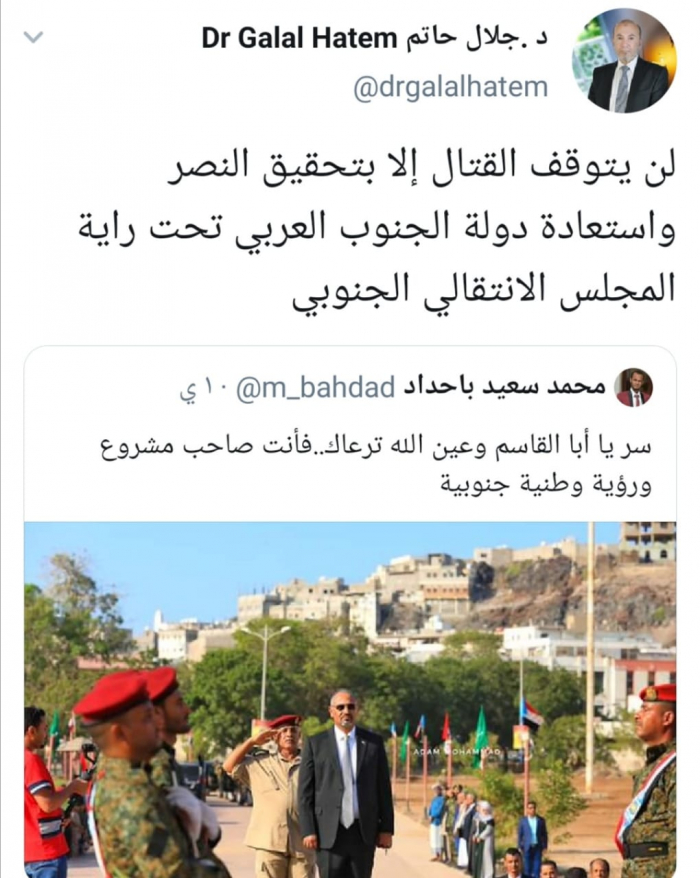Open quoted text starting سر يا أبا القاسم
Screen dimensions: 700x878
point(376,447)
